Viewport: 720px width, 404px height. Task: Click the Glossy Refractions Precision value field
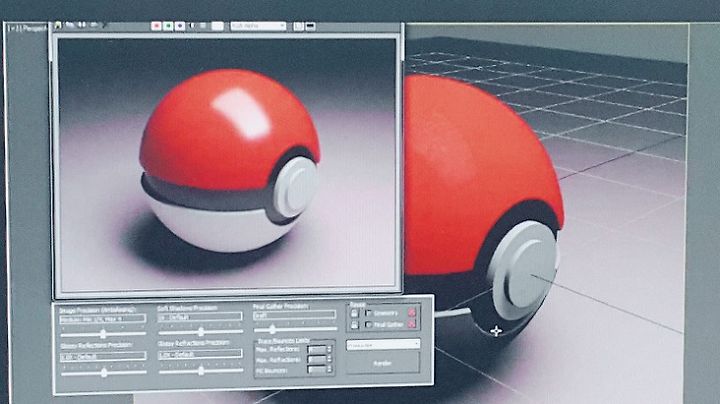(200, 354)
